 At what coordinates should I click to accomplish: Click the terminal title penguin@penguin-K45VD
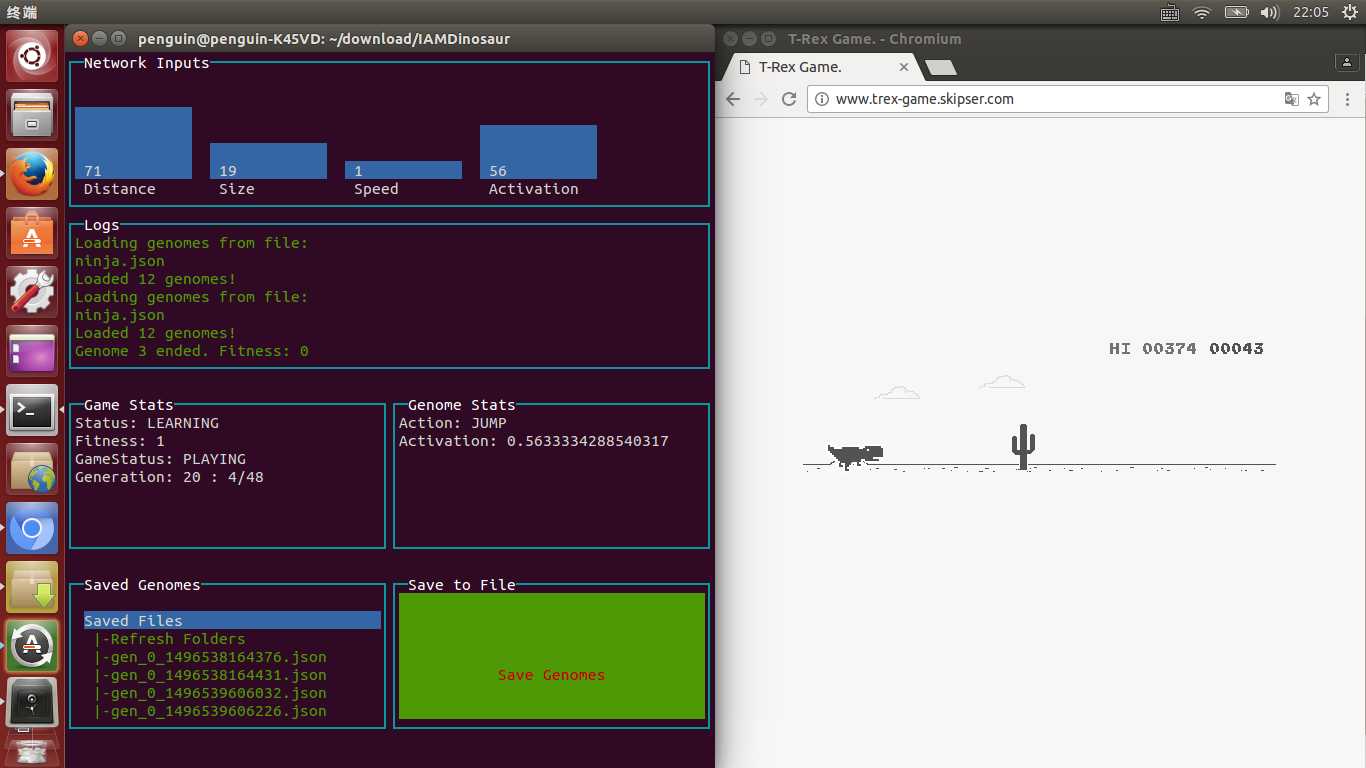pyautogui.click(x=324, y=39)
